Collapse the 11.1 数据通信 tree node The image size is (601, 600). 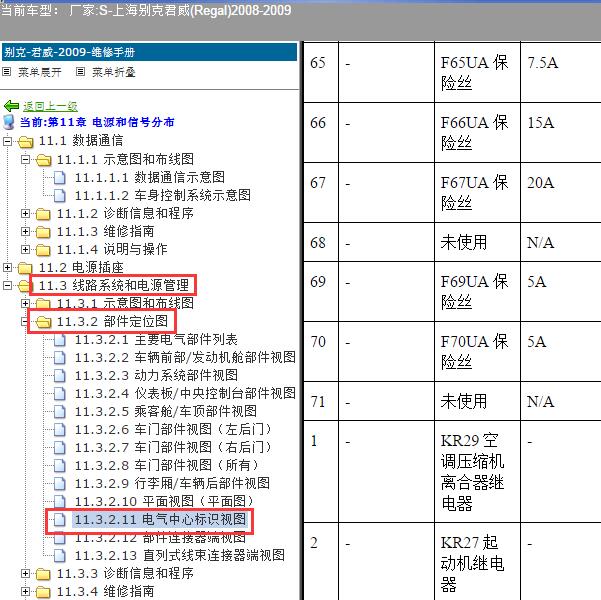pyautogui.click(x=7, y=141)
